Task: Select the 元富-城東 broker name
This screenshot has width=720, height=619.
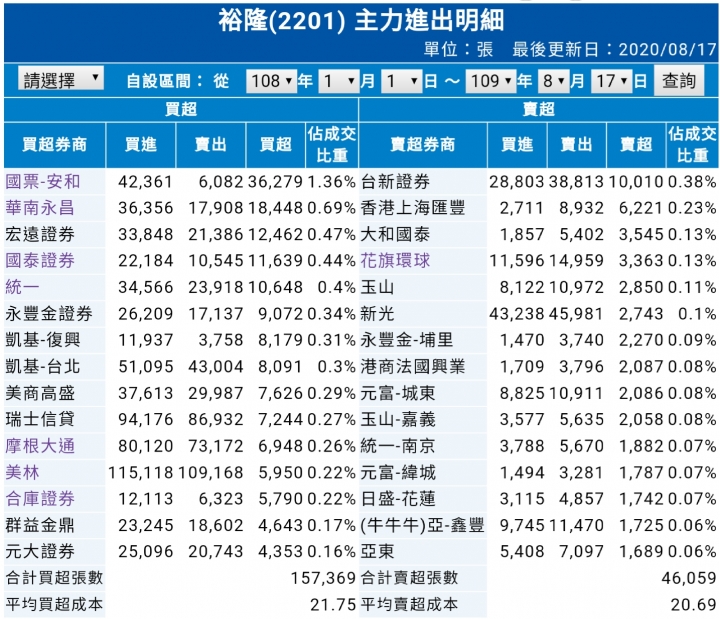Action: pyautogui.click(x=398, y=393)
